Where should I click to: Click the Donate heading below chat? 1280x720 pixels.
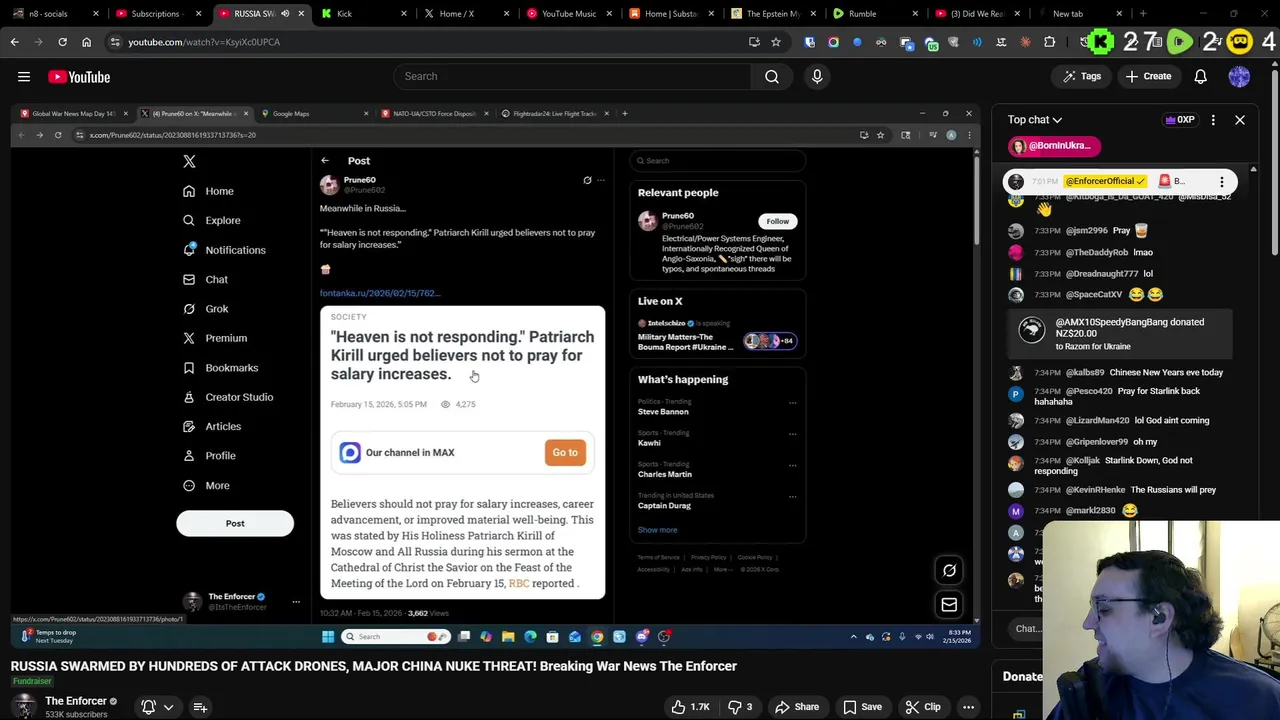tap(1023, 677)
